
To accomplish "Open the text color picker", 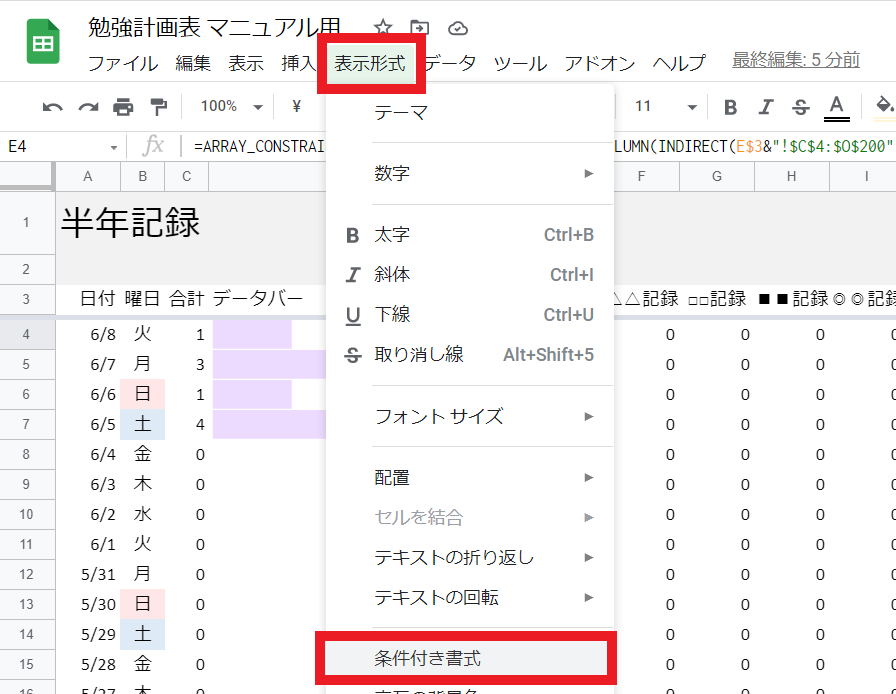I will pos(836,107).
